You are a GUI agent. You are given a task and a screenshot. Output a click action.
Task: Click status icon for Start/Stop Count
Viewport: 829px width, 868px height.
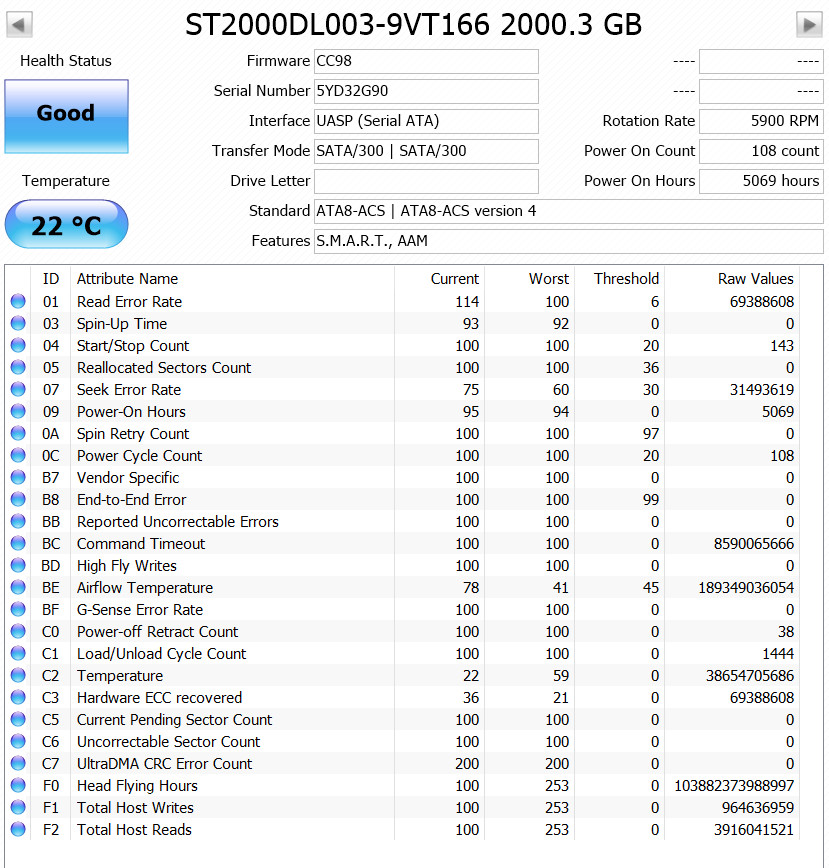[x=18, y=345]
